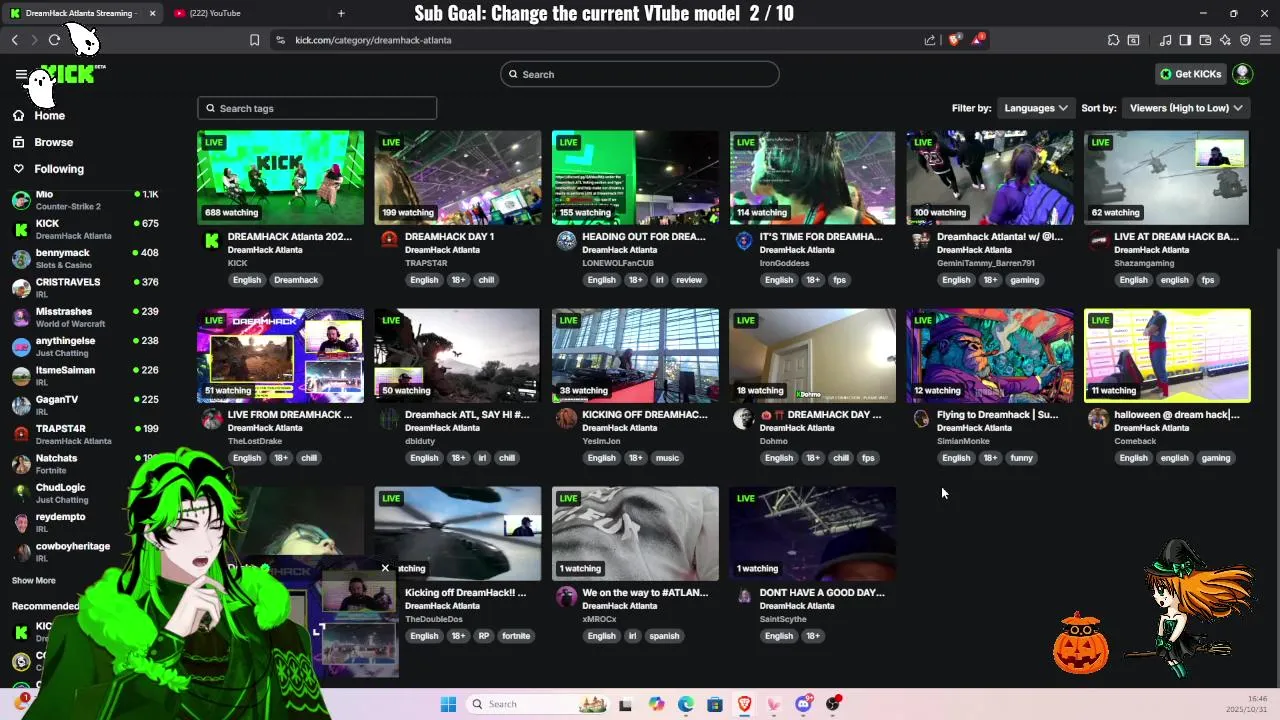Click the Browse icon in sidebar
The width and height of the screenshot is (1280, 720).
pyautogui.click(x=19, y=142)
